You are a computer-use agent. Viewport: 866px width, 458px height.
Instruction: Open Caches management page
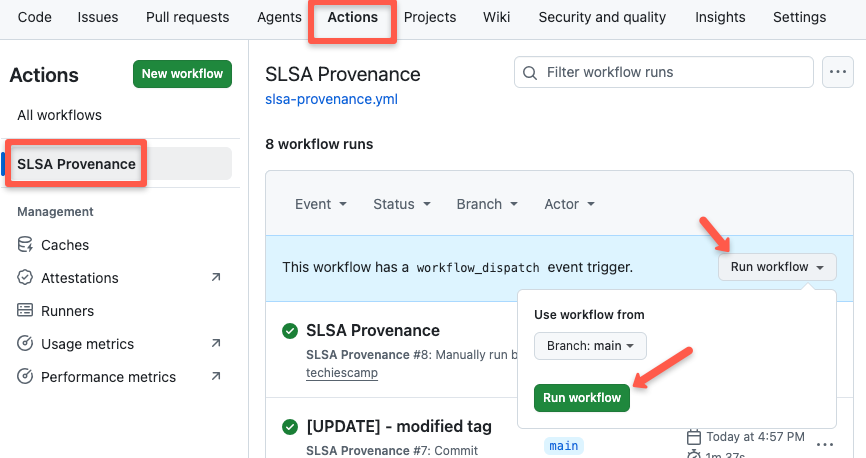tap(65, 245)
